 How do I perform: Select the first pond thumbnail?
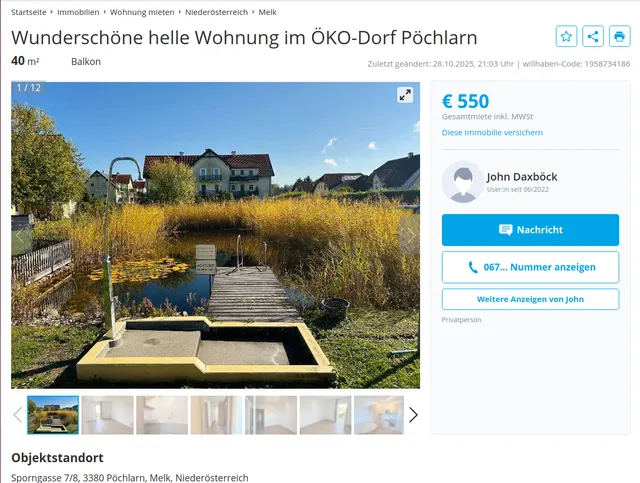(x=53, y=415)
